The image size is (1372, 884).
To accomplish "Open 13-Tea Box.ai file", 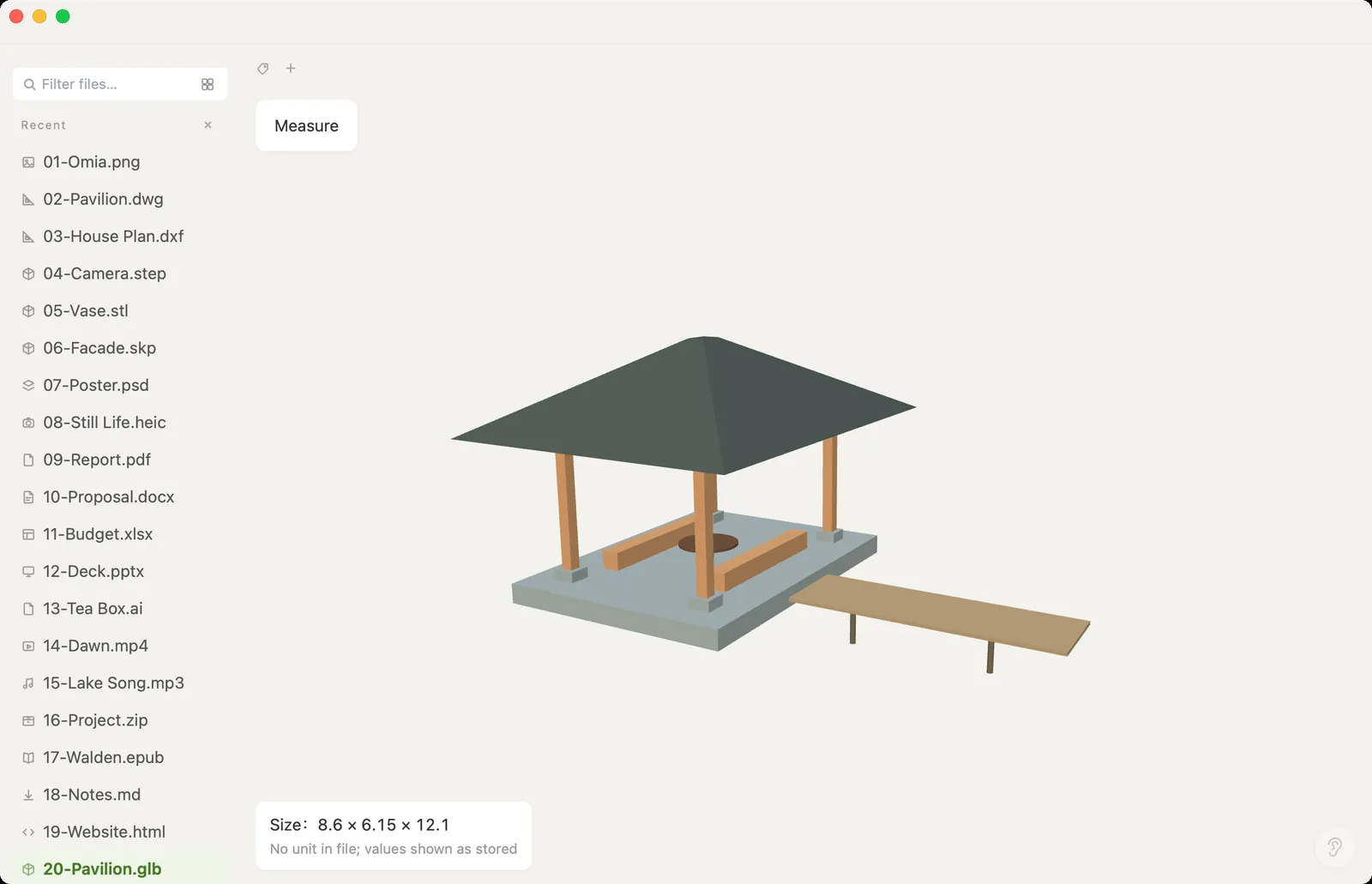I will pos(93,609).
